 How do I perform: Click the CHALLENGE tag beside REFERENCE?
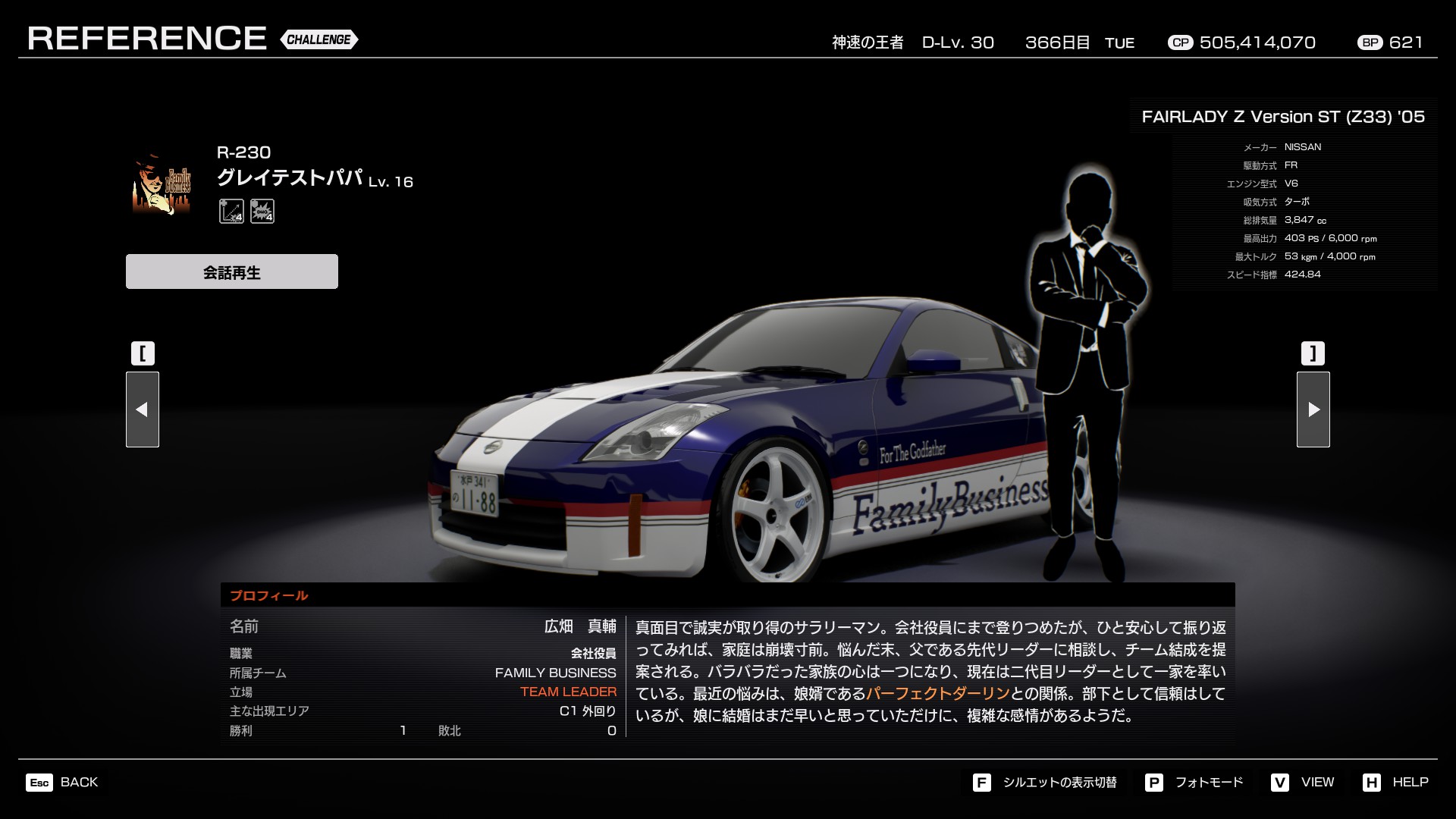click(x=318, y=39)
